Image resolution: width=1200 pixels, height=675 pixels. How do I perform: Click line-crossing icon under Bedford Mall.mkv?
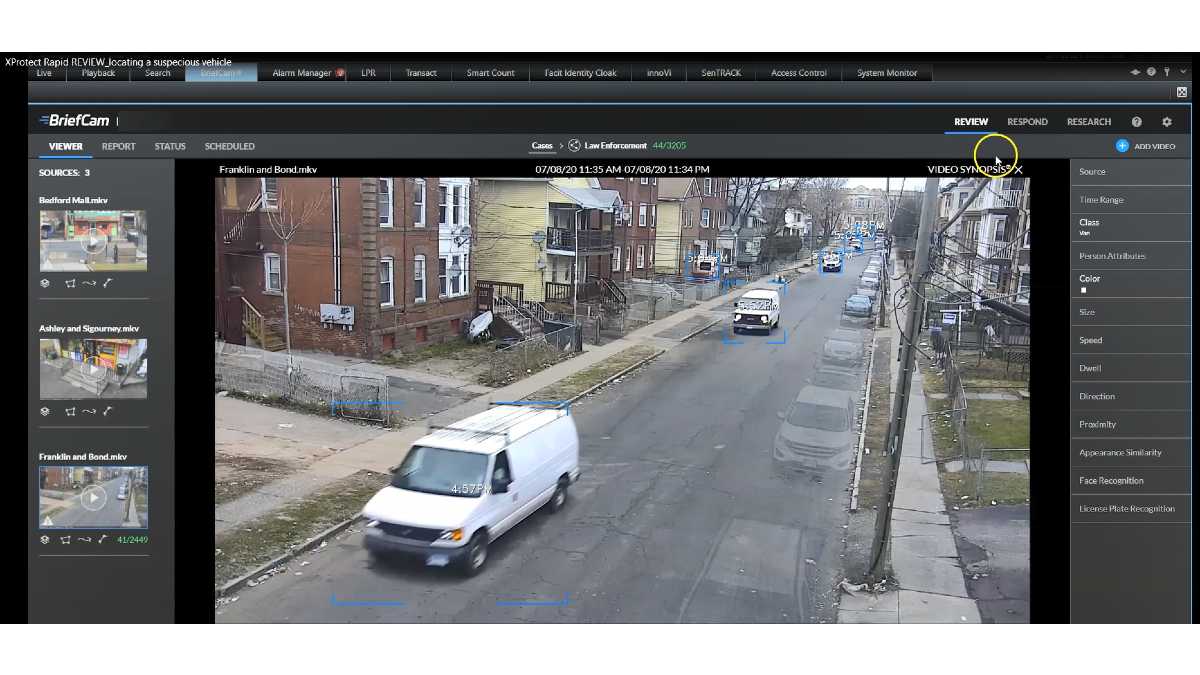point(107,283)
